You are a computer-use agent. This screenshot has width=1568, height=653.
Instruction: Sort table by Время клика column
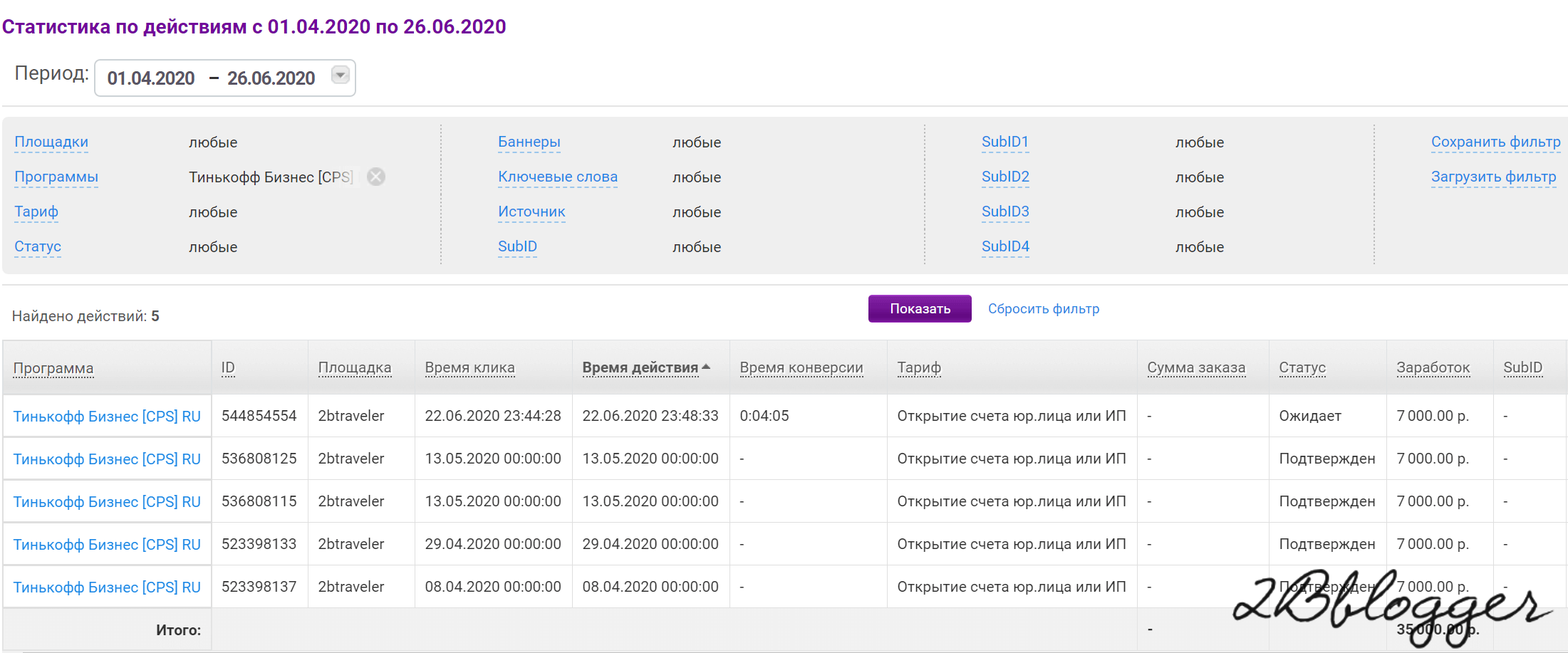pyautogui.click(x=469, y=367)
